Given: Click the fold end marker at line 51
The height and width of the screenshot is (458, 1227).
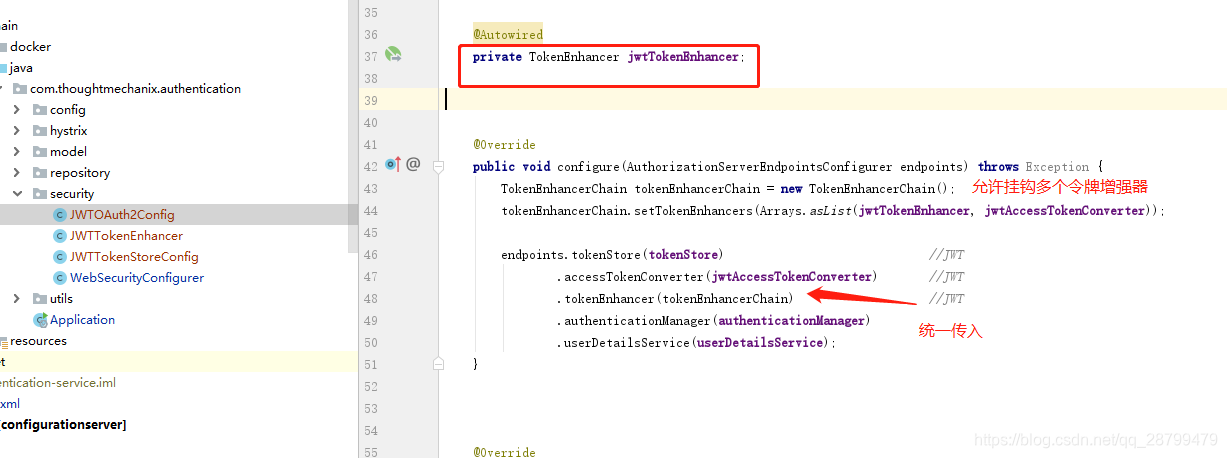Looking at the screenshot, I should point(438,363).
